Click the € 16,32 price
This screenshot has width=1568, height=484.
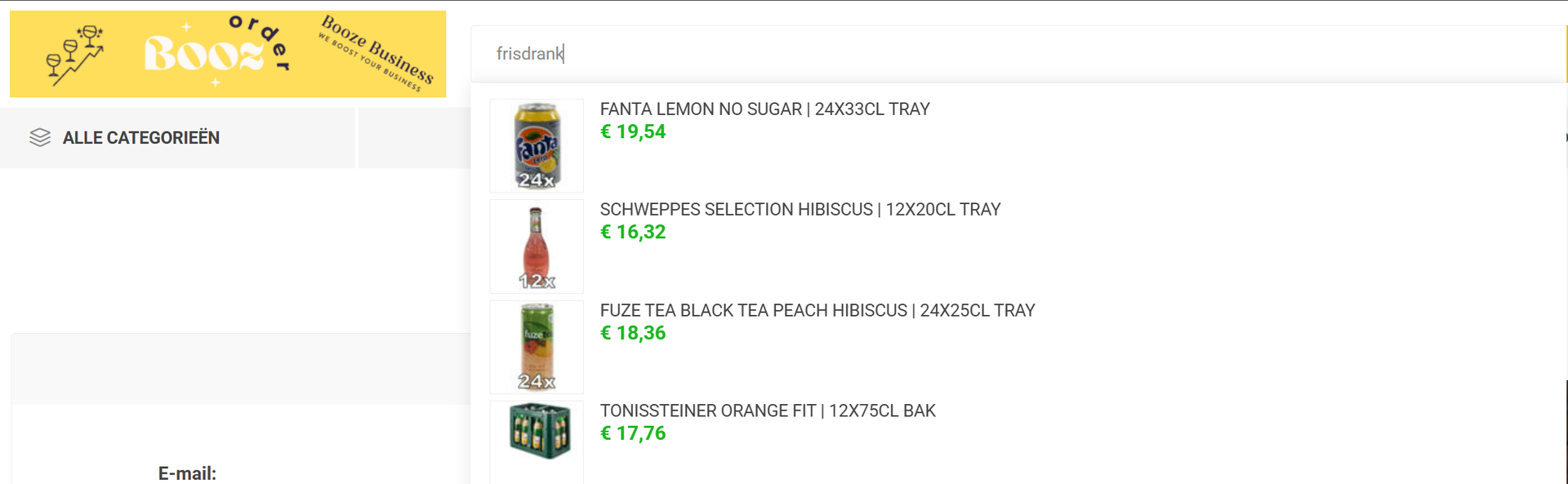tap(633, 232)
